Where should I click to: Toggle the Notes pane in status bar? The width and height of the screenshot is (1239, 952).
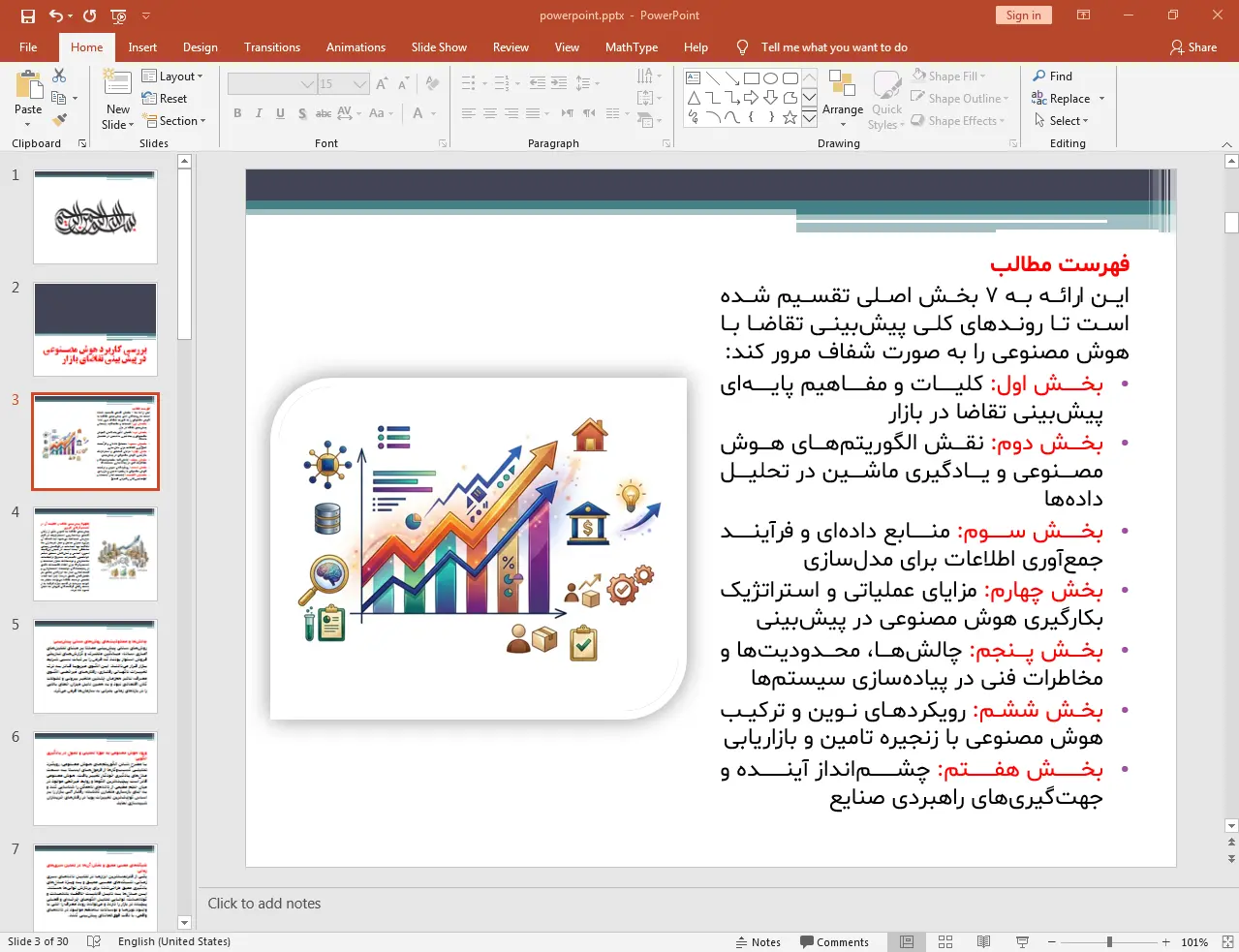[759, 941]
